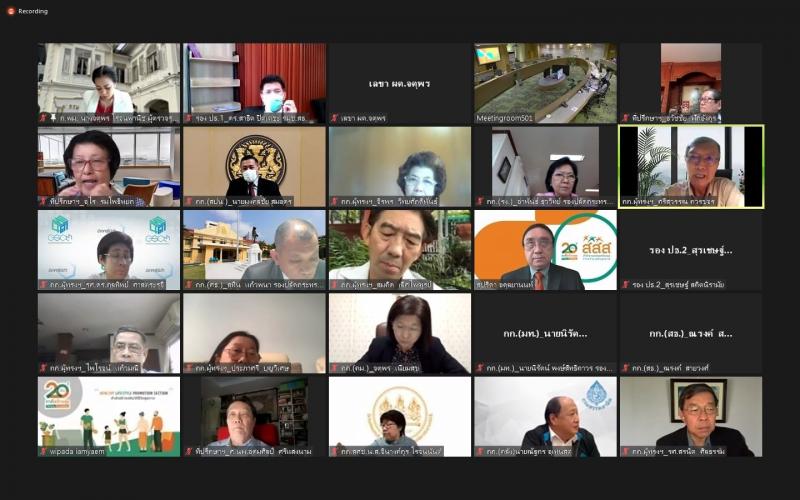Click the "Meetingroom501" name label
Image resolution: width=800 pixels, height=500 pixels.
(505, 118)
